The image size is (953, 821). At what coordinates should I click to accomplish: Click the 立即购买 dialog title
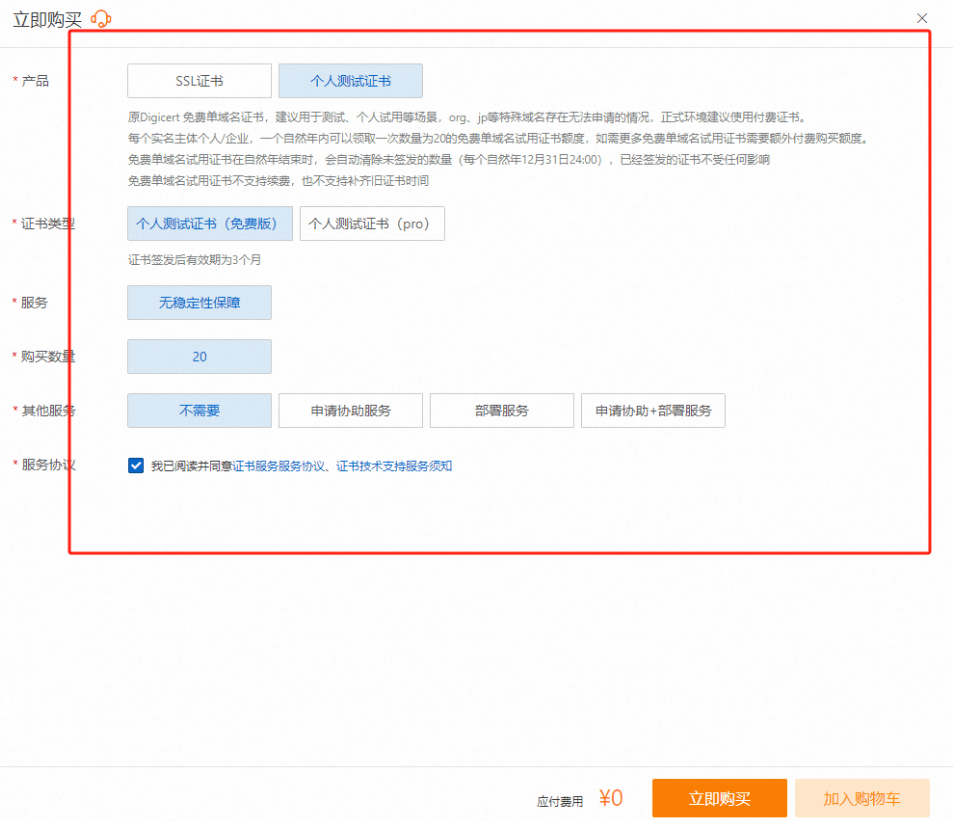click(x=46, y=19)
